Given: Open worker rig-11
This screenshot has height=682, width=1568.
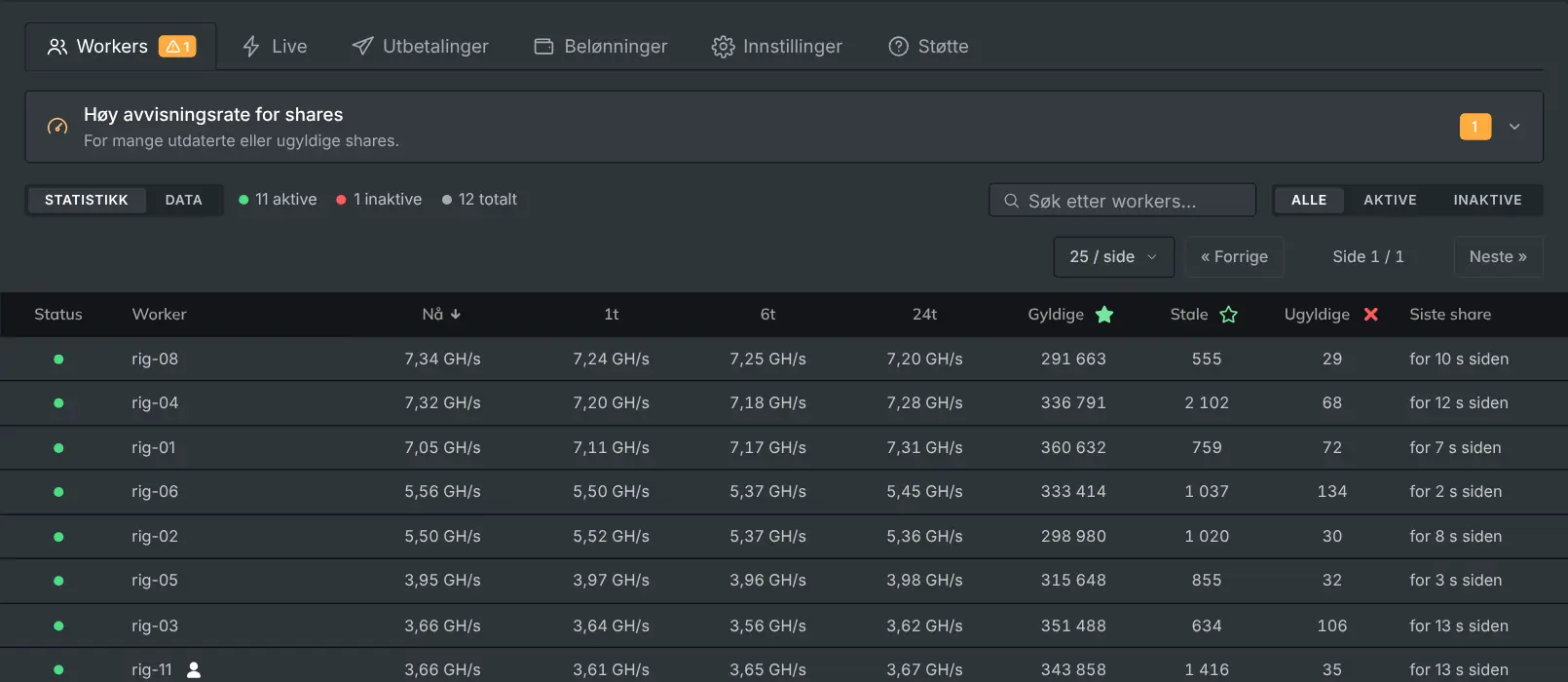Looking at the screenshot, I should point(152,670).
